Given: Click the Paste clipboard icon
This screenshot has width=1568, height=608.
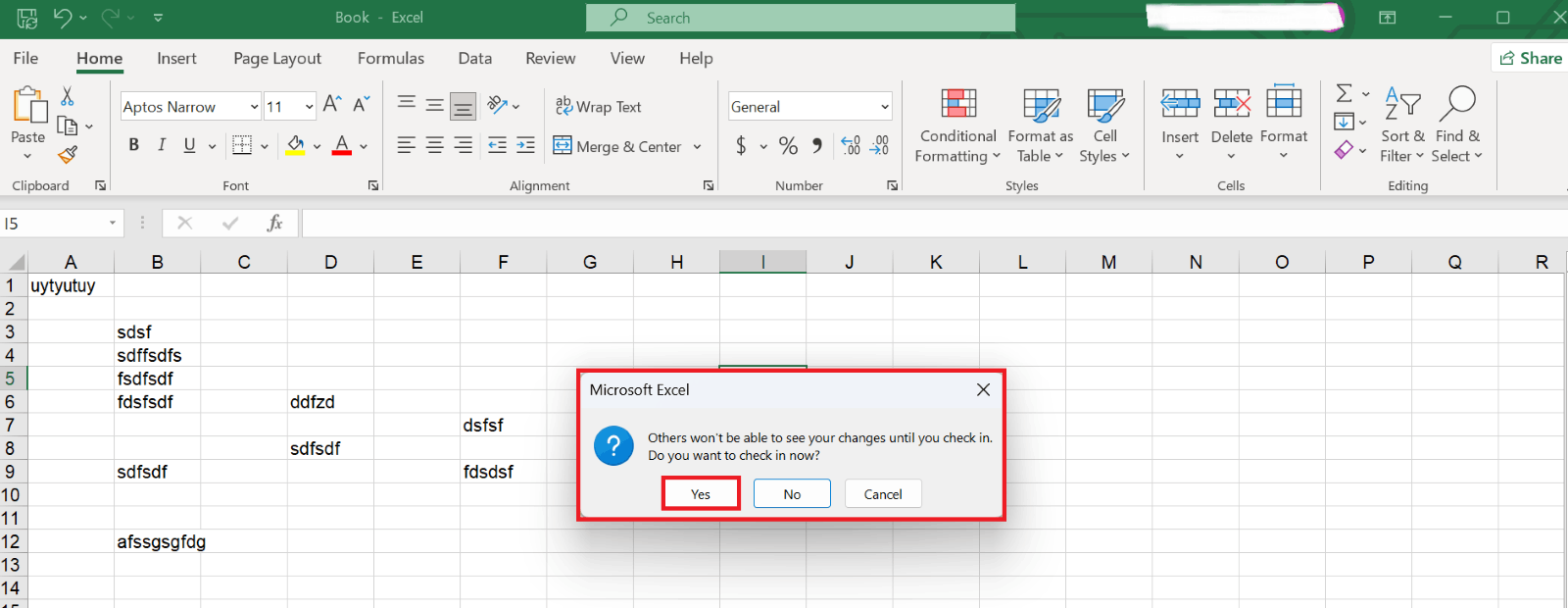Looking at the screenshot, I should pos(28,105).
